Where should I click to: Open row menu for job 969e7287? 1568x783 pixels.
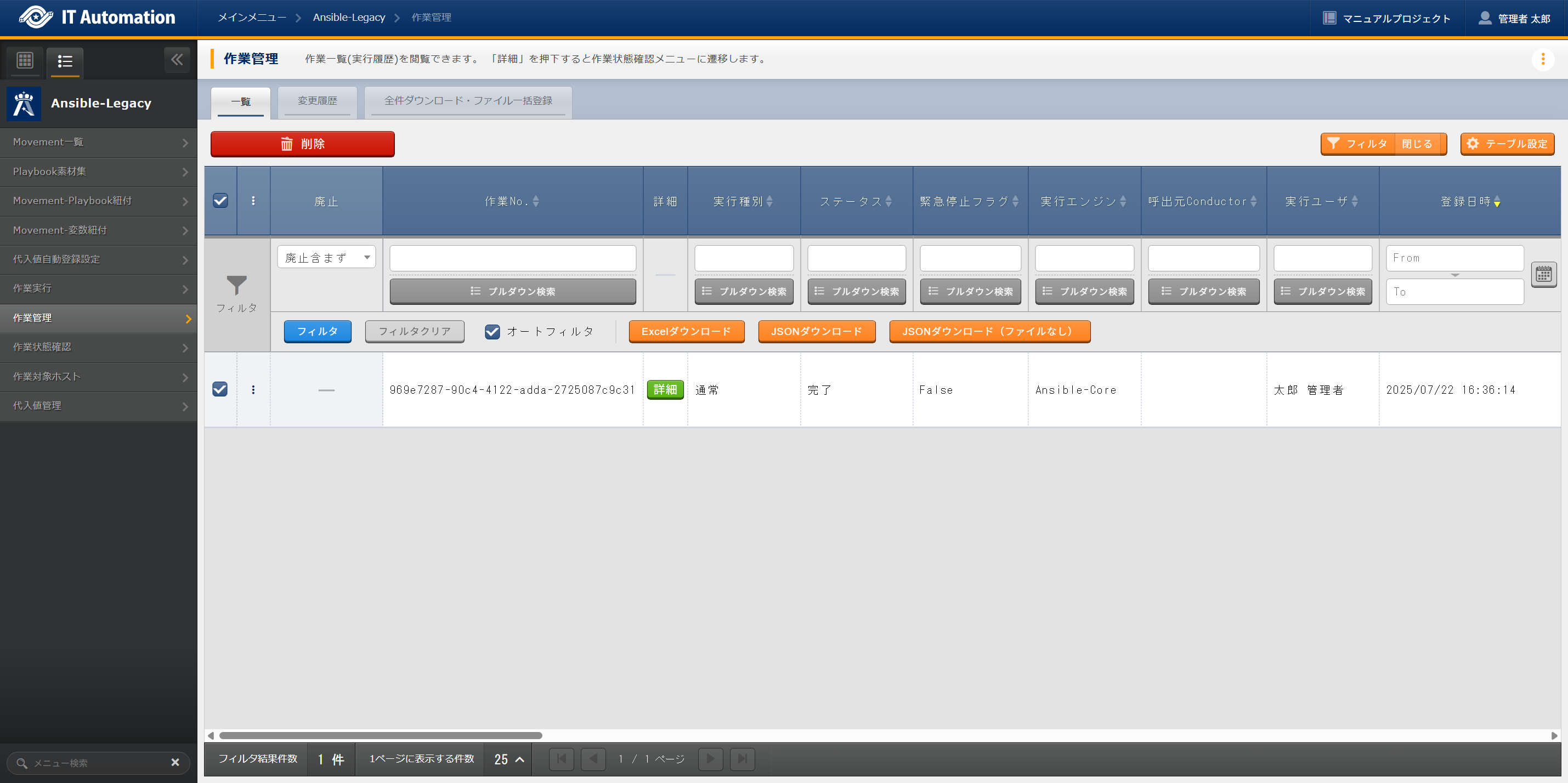point(253,389)
